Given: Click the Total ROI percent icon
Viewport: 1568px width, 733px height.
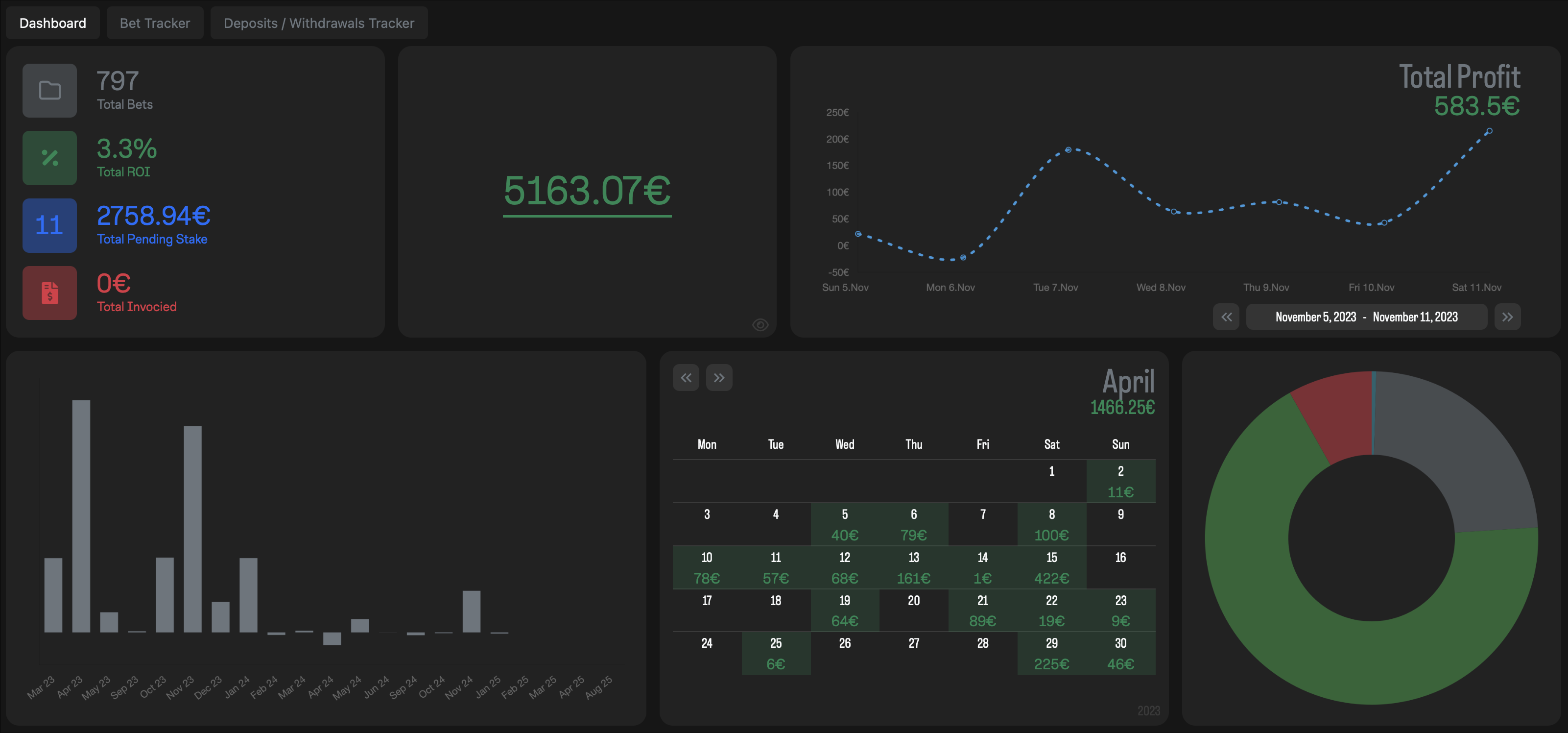Looking at the screenshot, I should (x=50, y=158).
